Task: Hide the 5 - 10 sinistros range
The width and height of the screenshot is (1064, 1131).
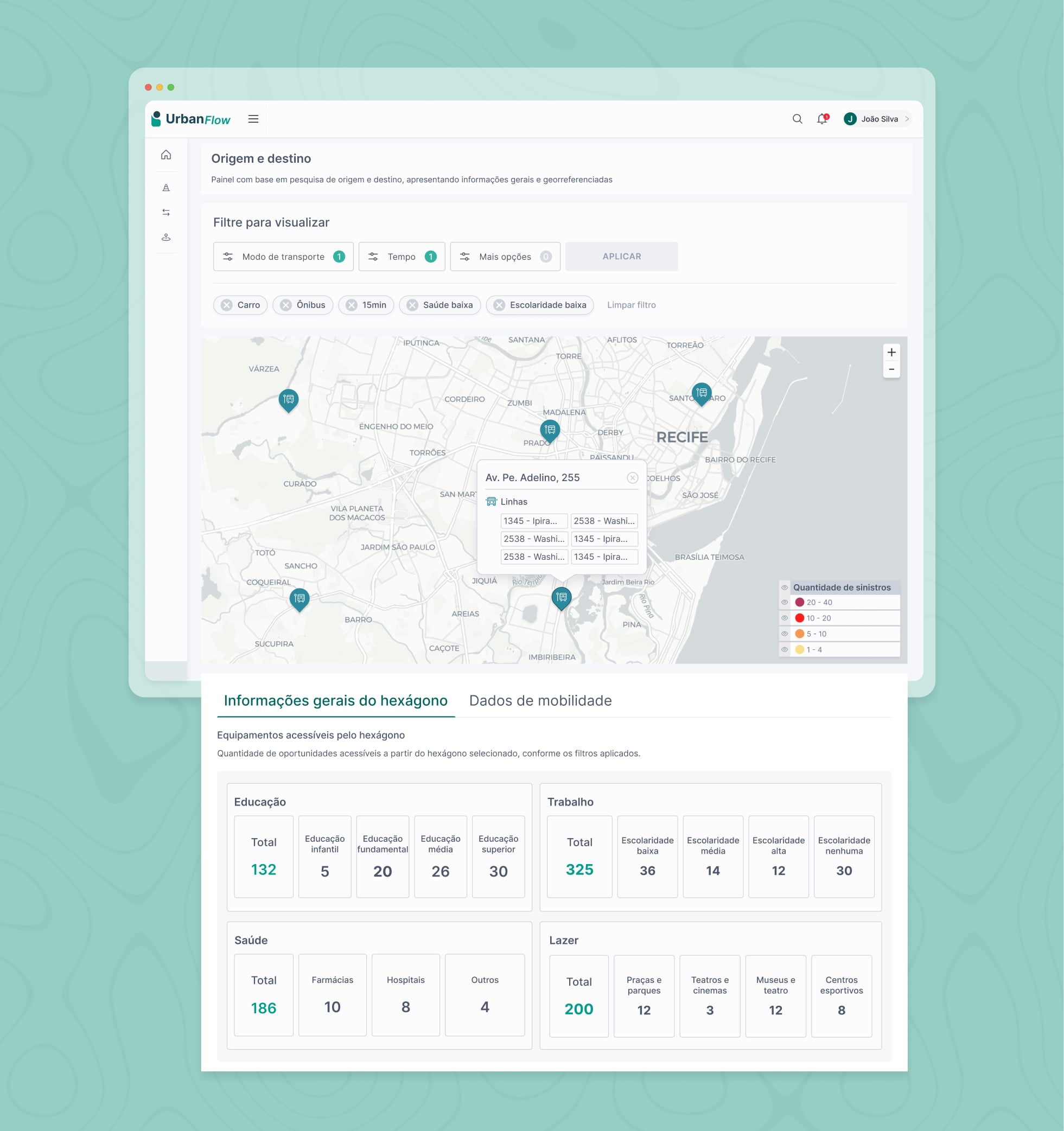Action: click(785, 634)
